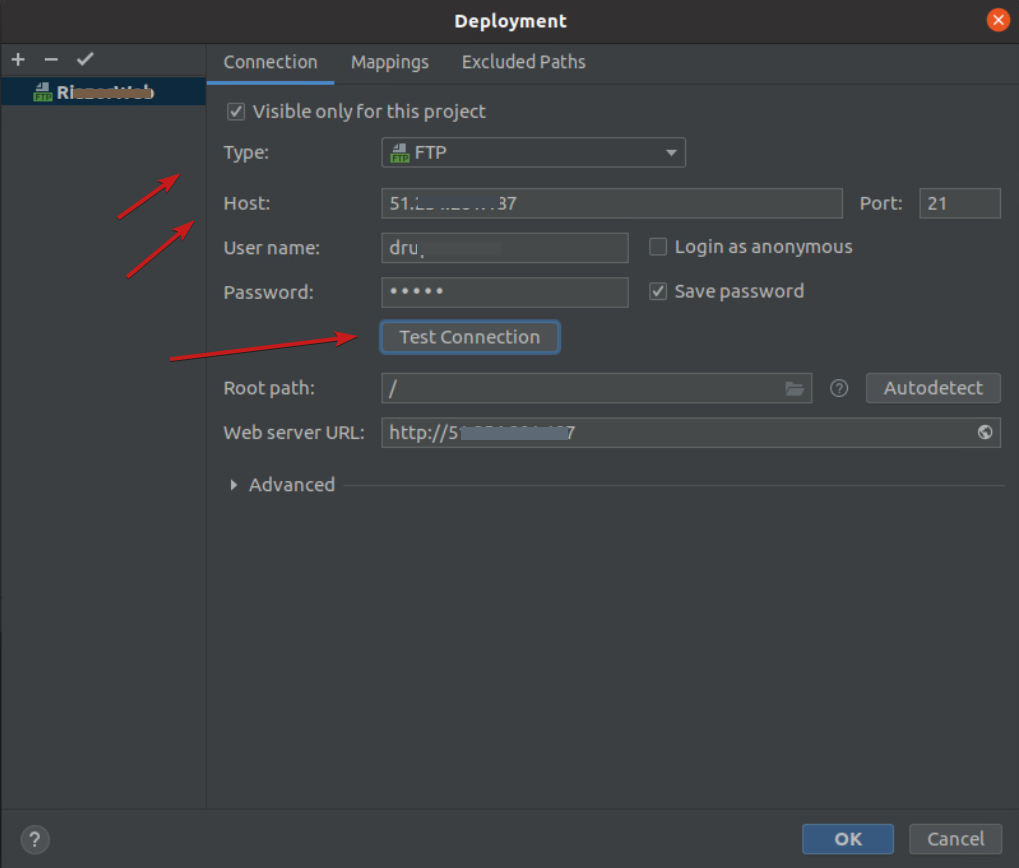Open the Type dropdown showing FTP

(x=533, y=153)
